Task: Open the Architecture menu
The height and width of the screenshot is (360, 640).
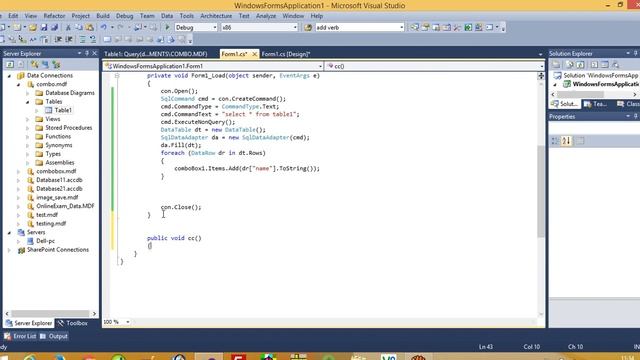Action: 216,16
